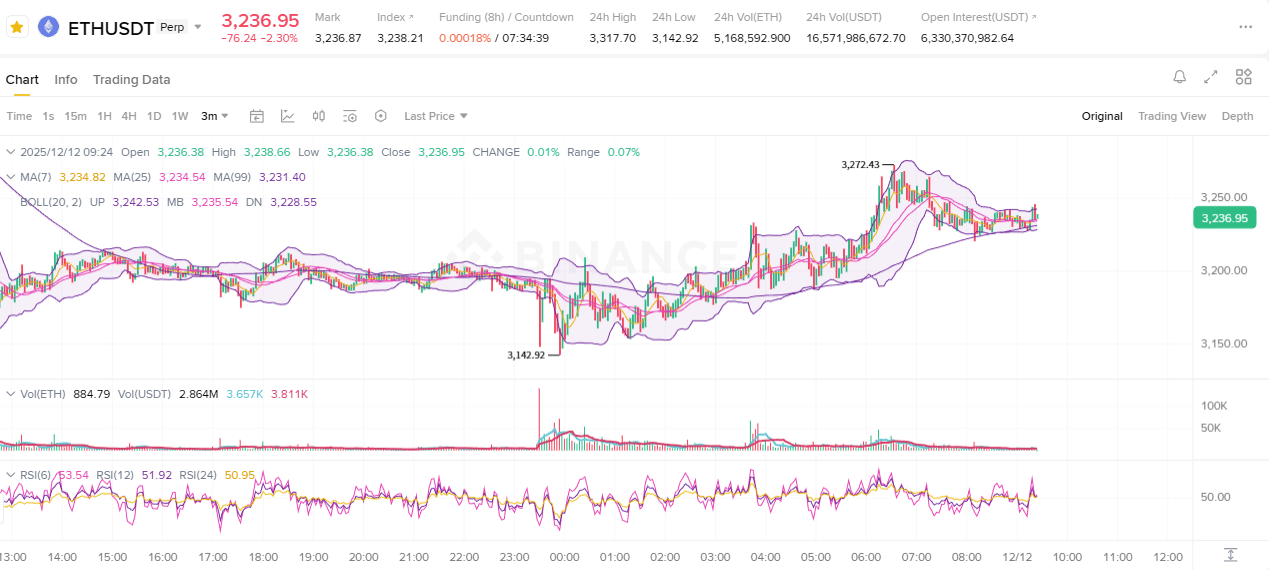1269x570 pixels.
Task: Click the MA(7) value 3,234.82
Action: [x=83, y=177]
